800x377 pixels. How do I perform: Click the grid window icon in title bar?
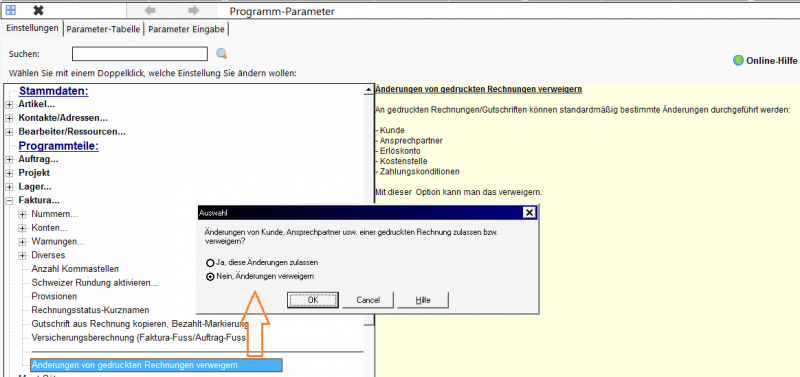pos(10,10)
